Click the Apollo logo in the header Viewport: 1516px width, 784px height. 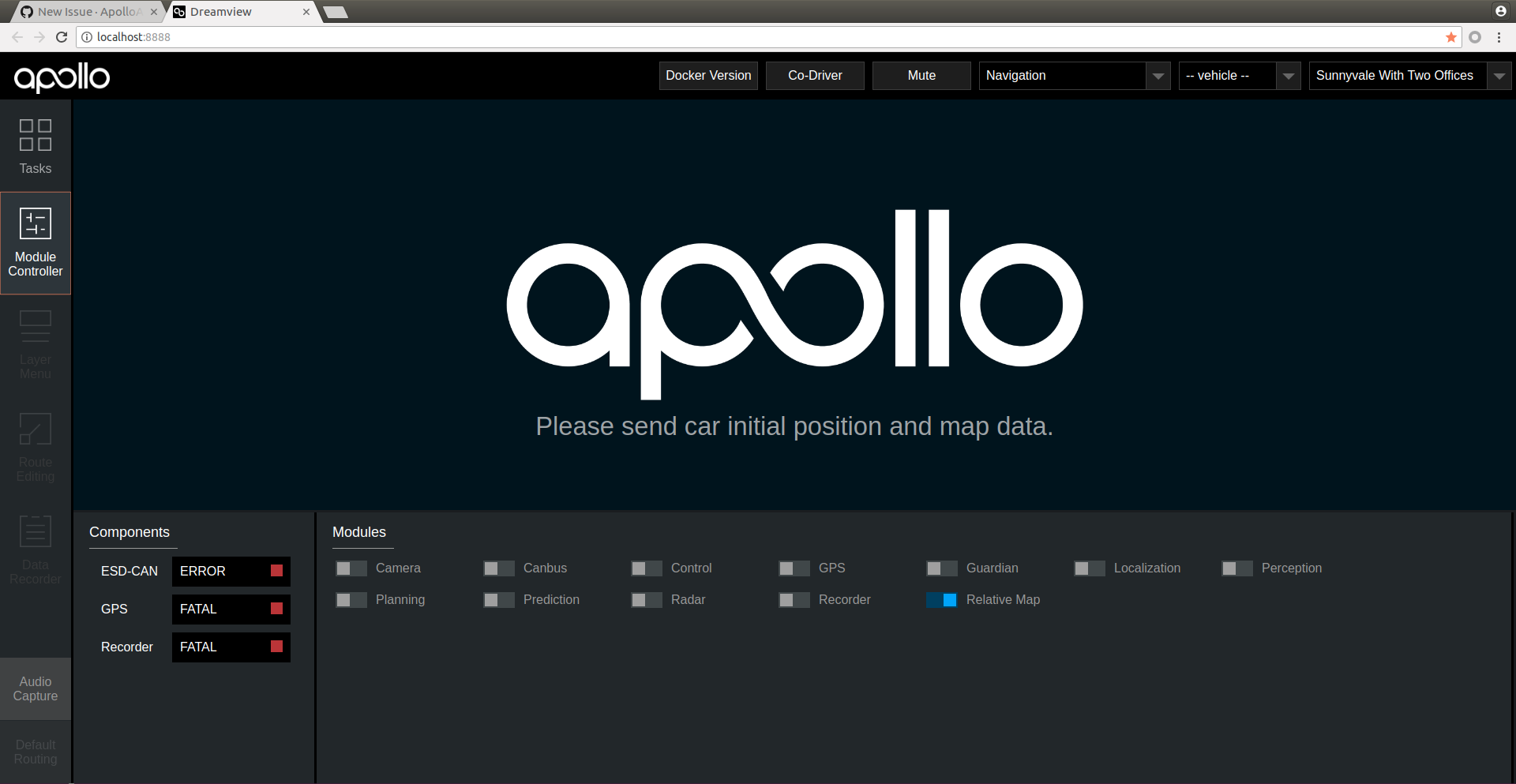point(62,77)
